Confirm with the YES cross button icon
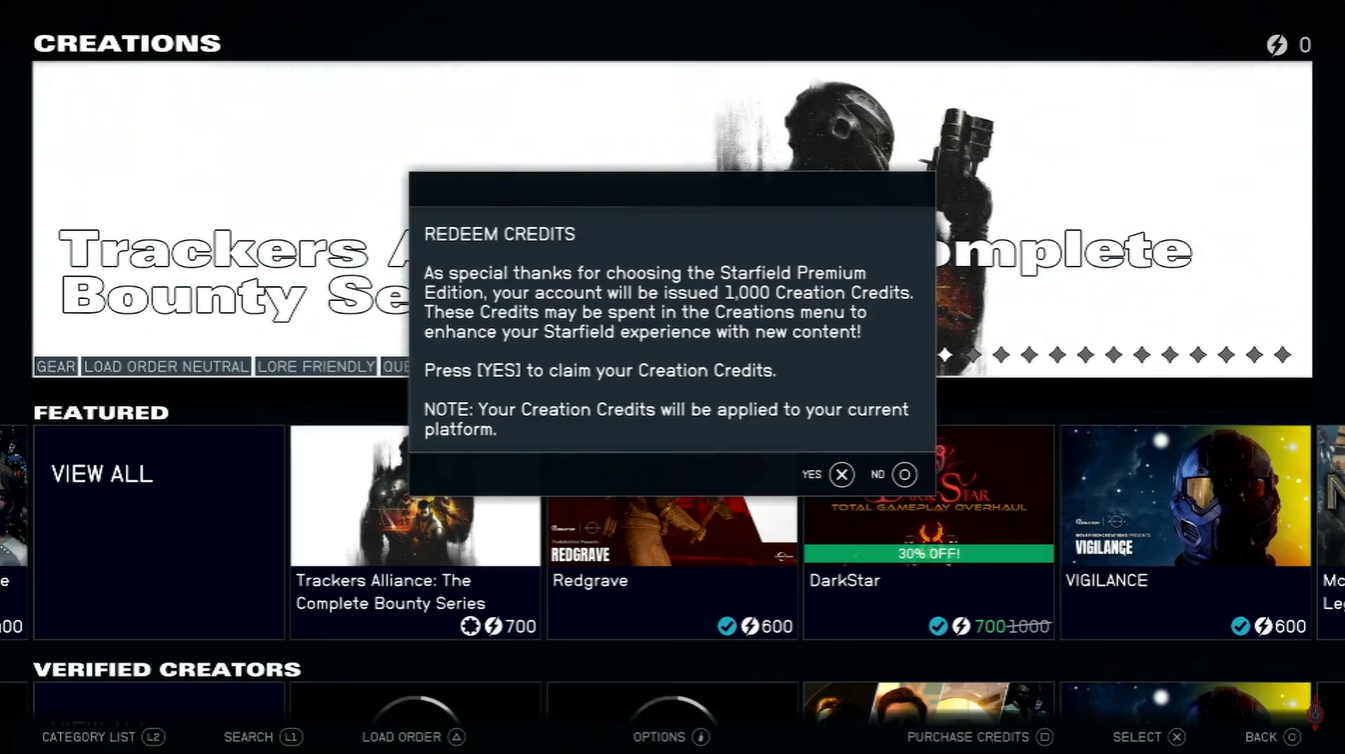1345x754 pixels. point(842,475)
